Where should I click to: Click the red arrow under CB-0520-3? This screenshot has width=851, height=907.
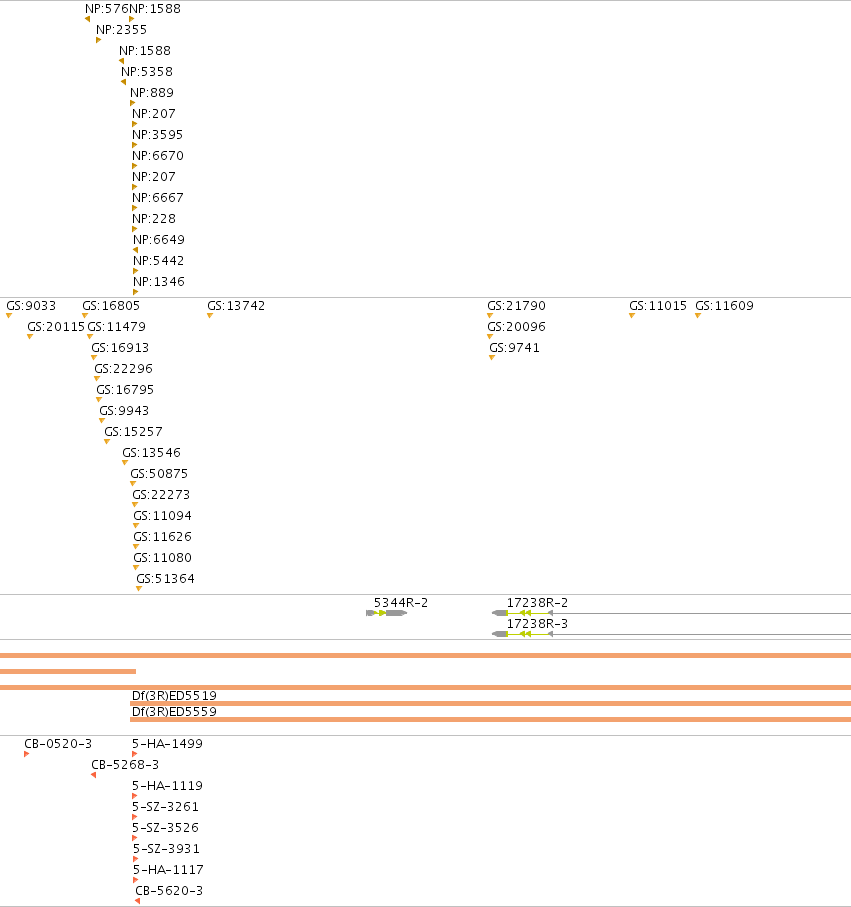(x=27, y=754)
